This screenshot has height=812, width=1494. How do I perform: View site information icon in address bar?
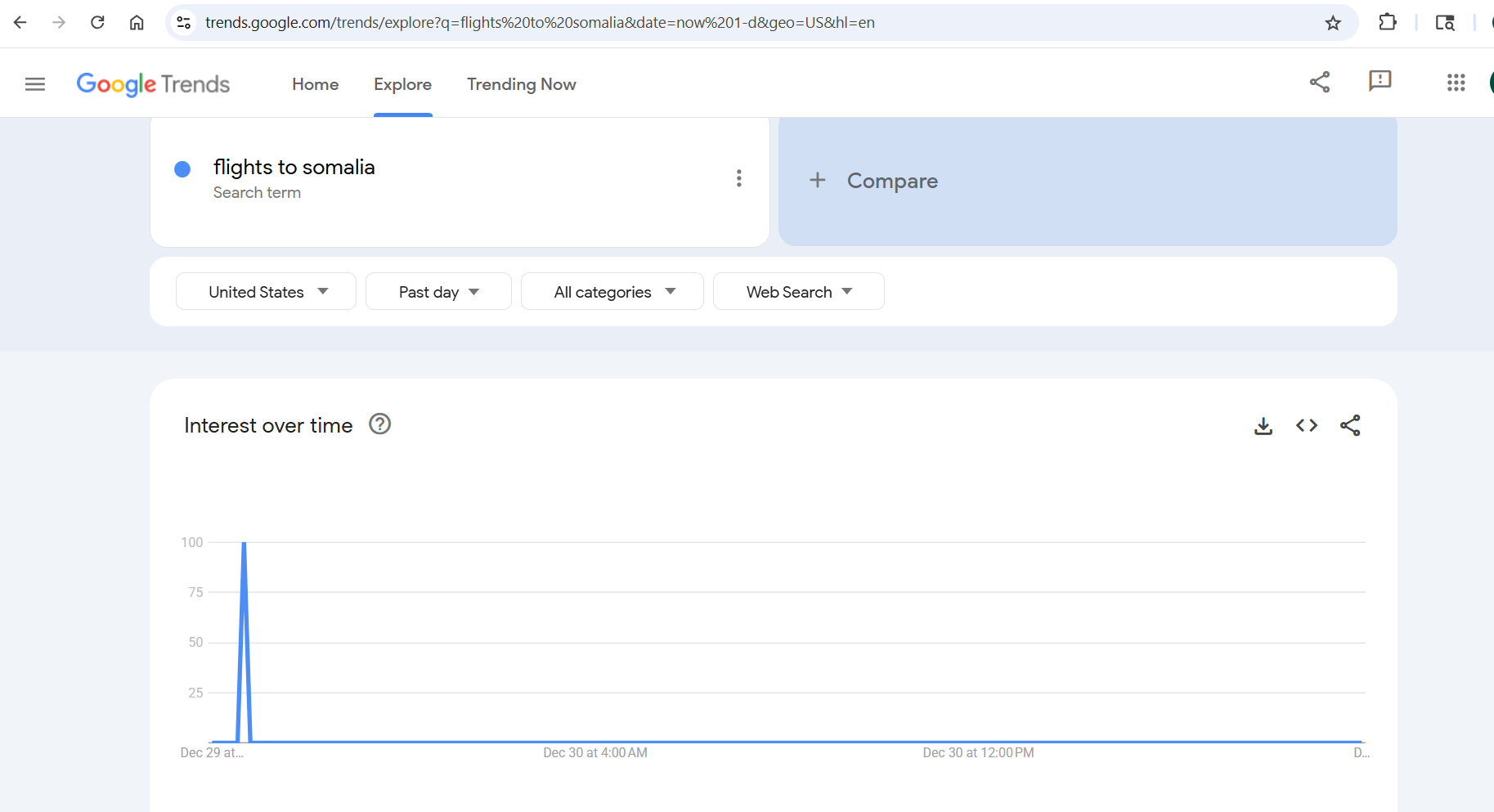point(184,23)
